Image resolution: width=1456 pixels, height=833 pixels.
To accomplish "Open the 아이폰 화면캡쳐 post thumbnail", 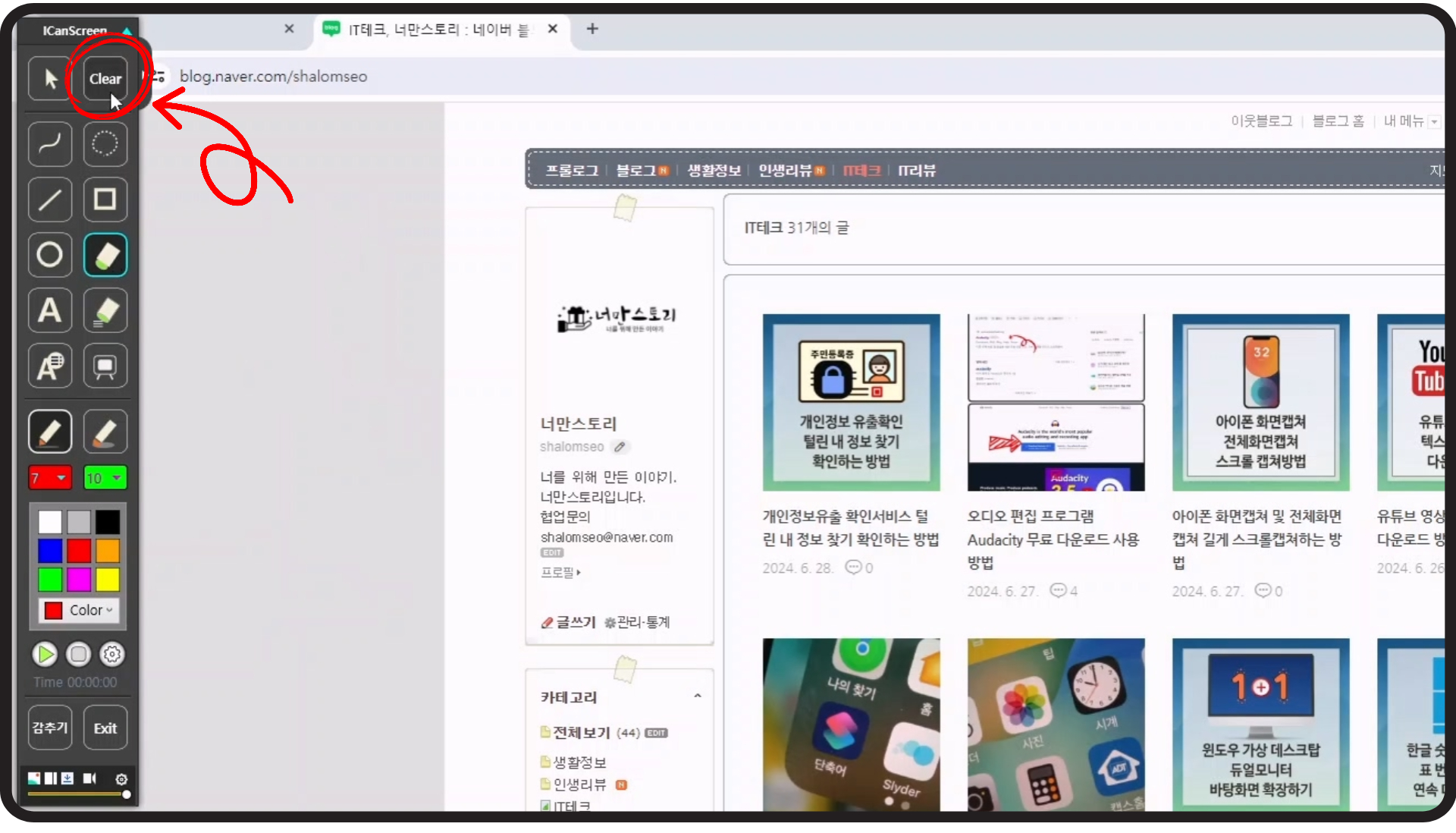I will 1260,403.
